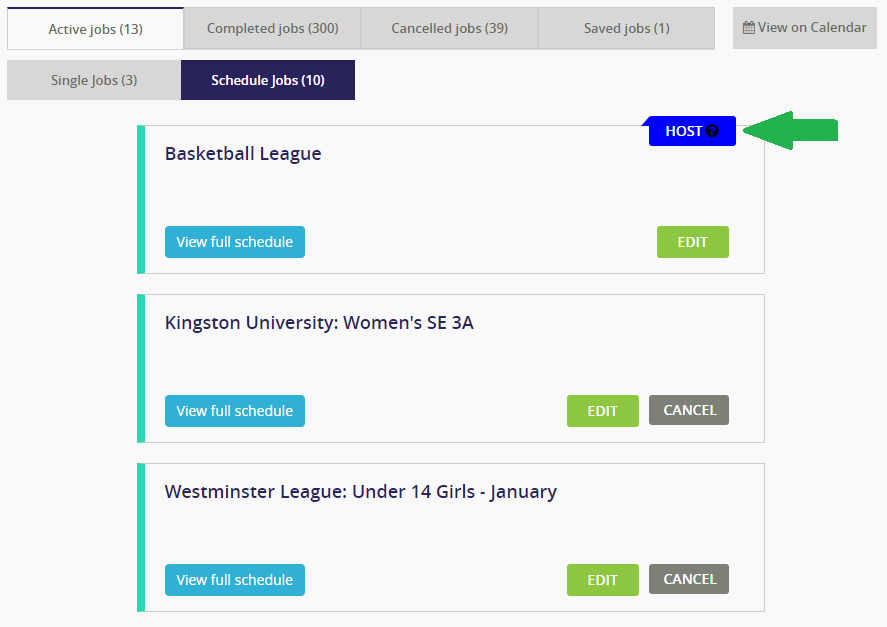View full schedule for Basketball League
Image resolution: width=887 pixels, height=627 pixels.
pyautogui.click(x=235, y=242)
